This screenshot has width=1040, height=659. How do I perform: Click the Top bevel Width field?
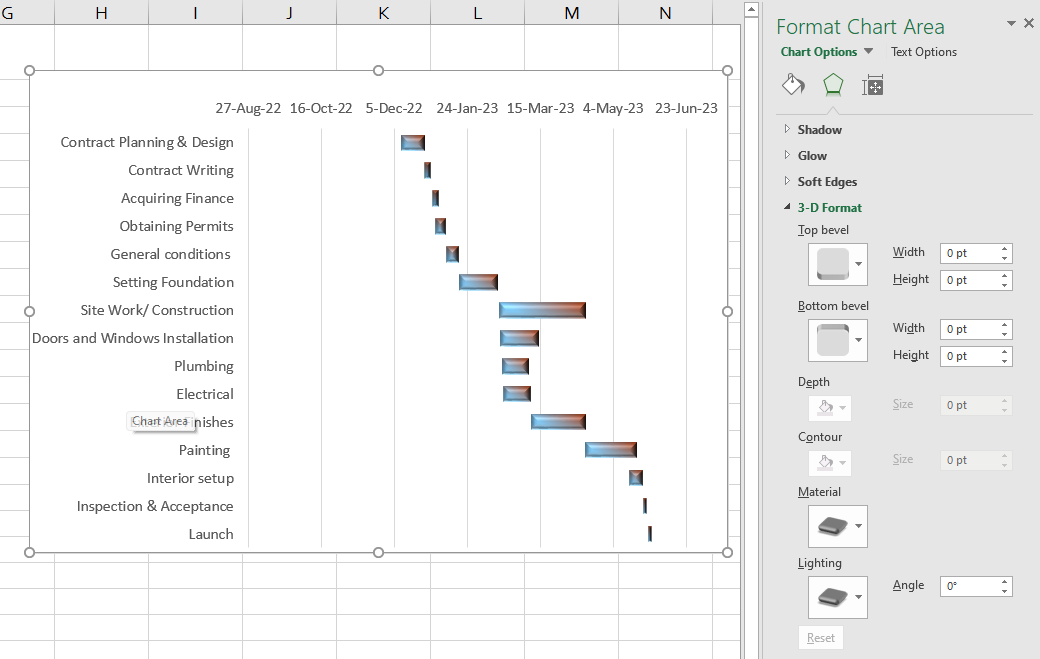(969, 253)
